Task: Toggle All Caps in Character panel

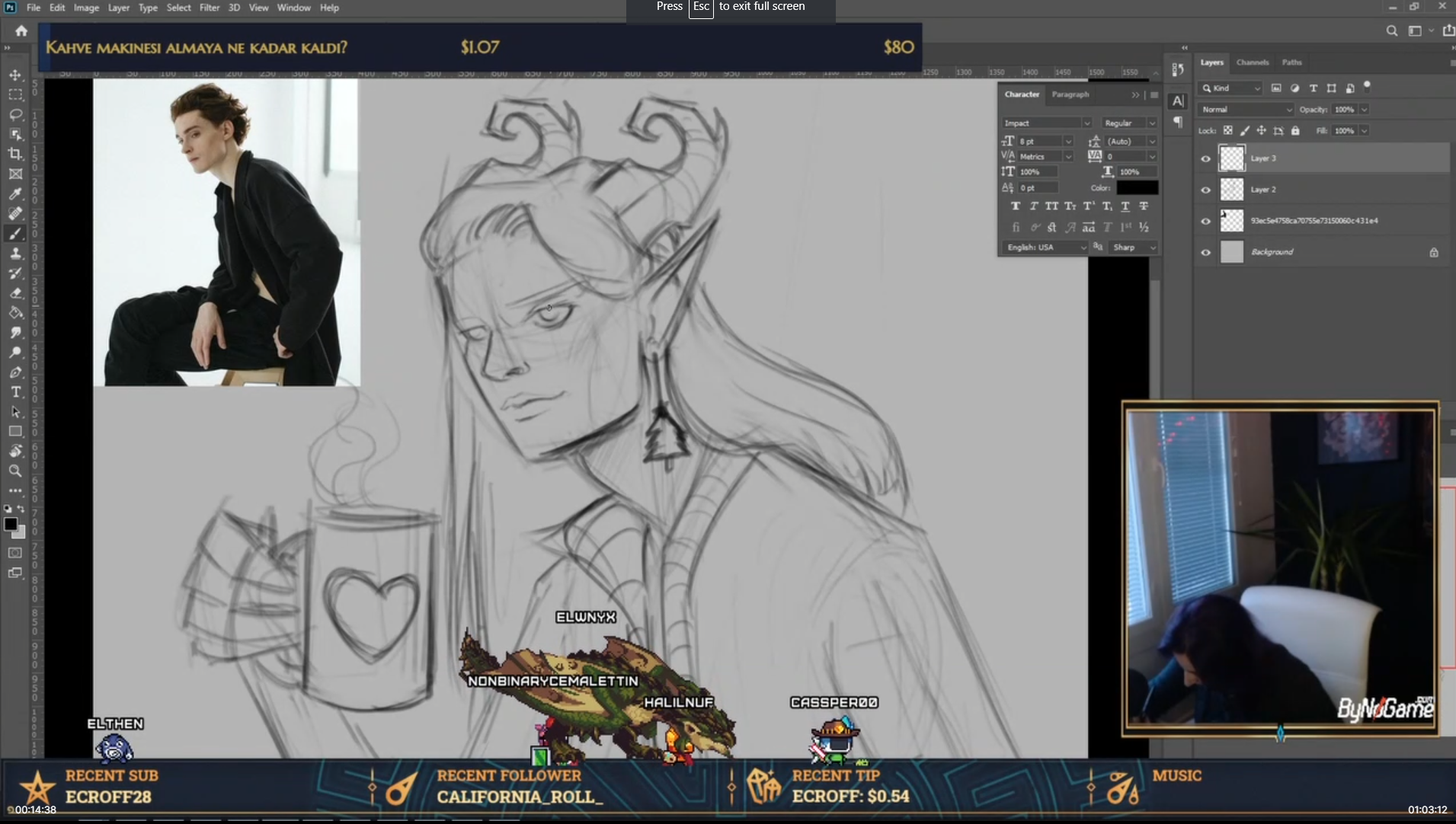Action: [1051, 206]
